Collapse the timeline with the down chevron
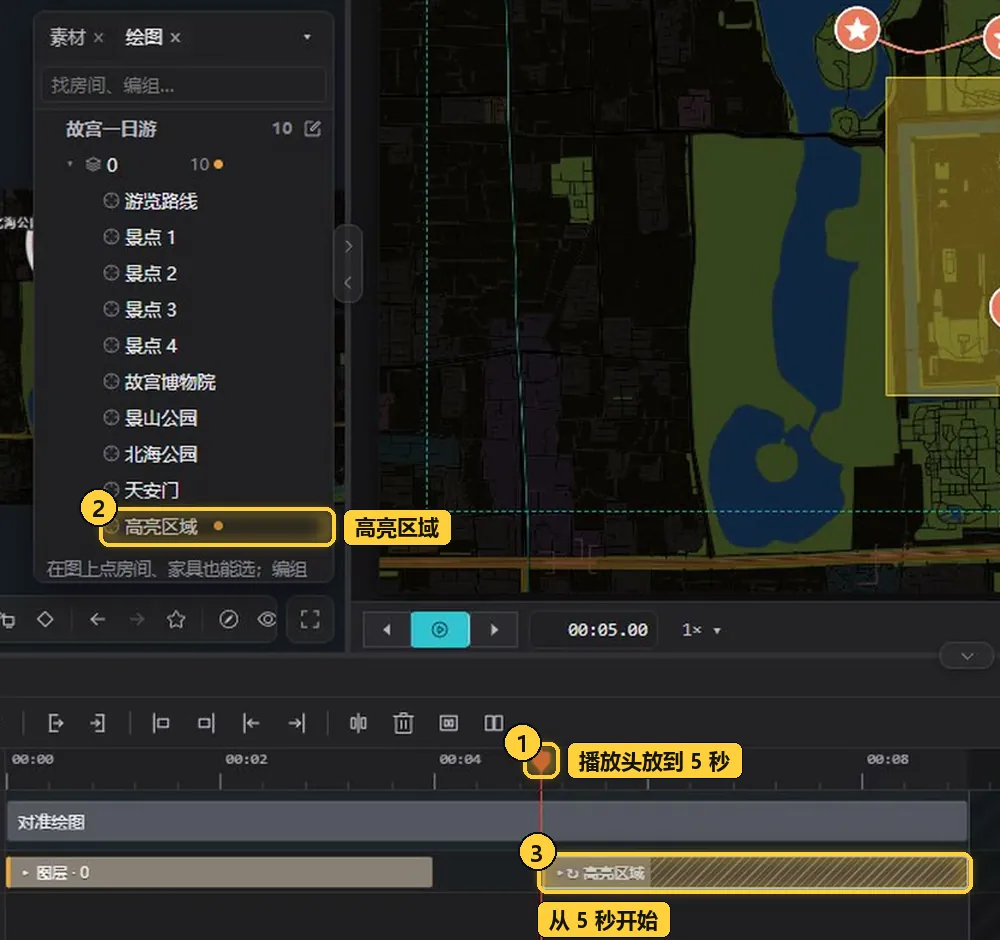1000x940 pixels. click(967, 656)
